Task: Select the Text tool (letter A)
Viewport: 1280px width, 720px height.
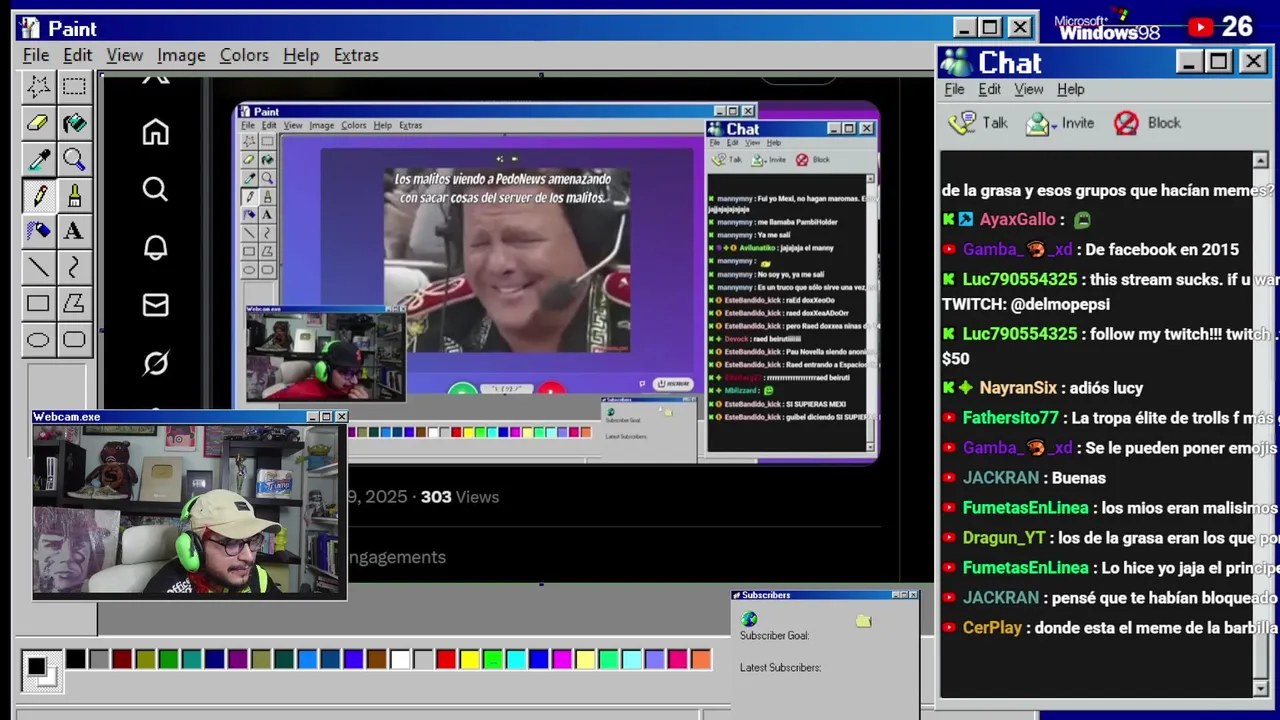Action: point(74,231)
